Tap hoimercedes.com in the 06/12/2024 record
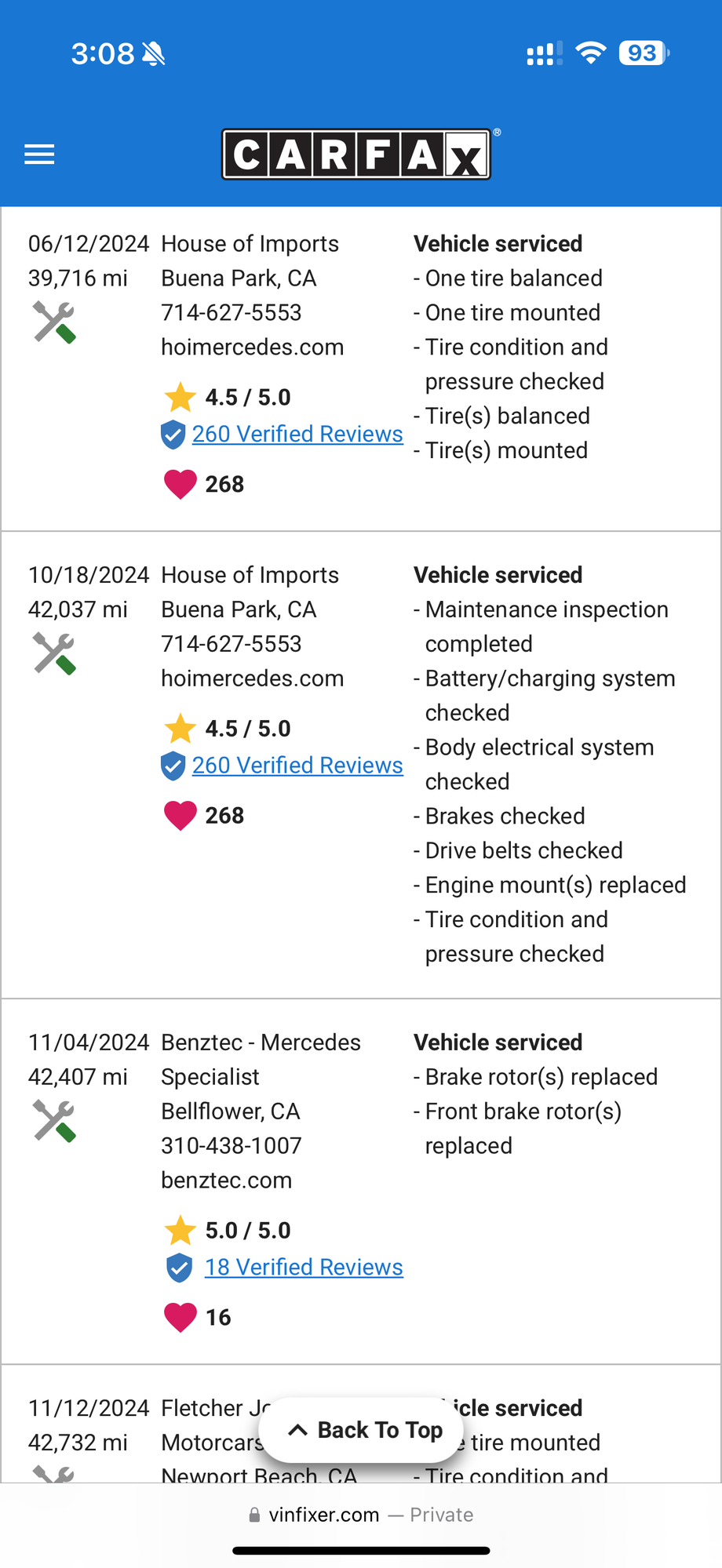722x1568 pixels. [x=252, y=347]
